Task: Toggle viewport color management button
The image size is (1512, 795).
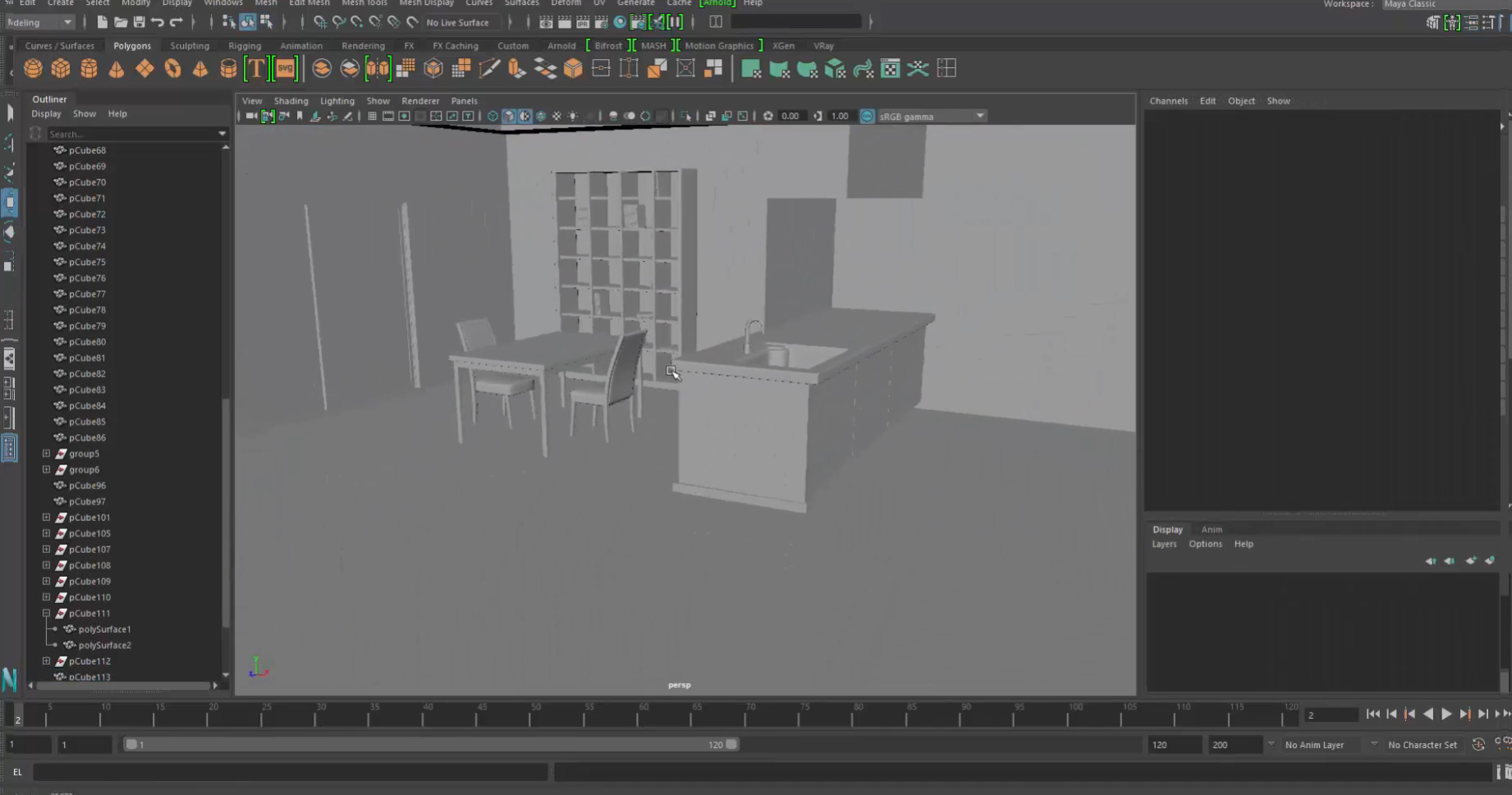Action: [x=867, y=117]
